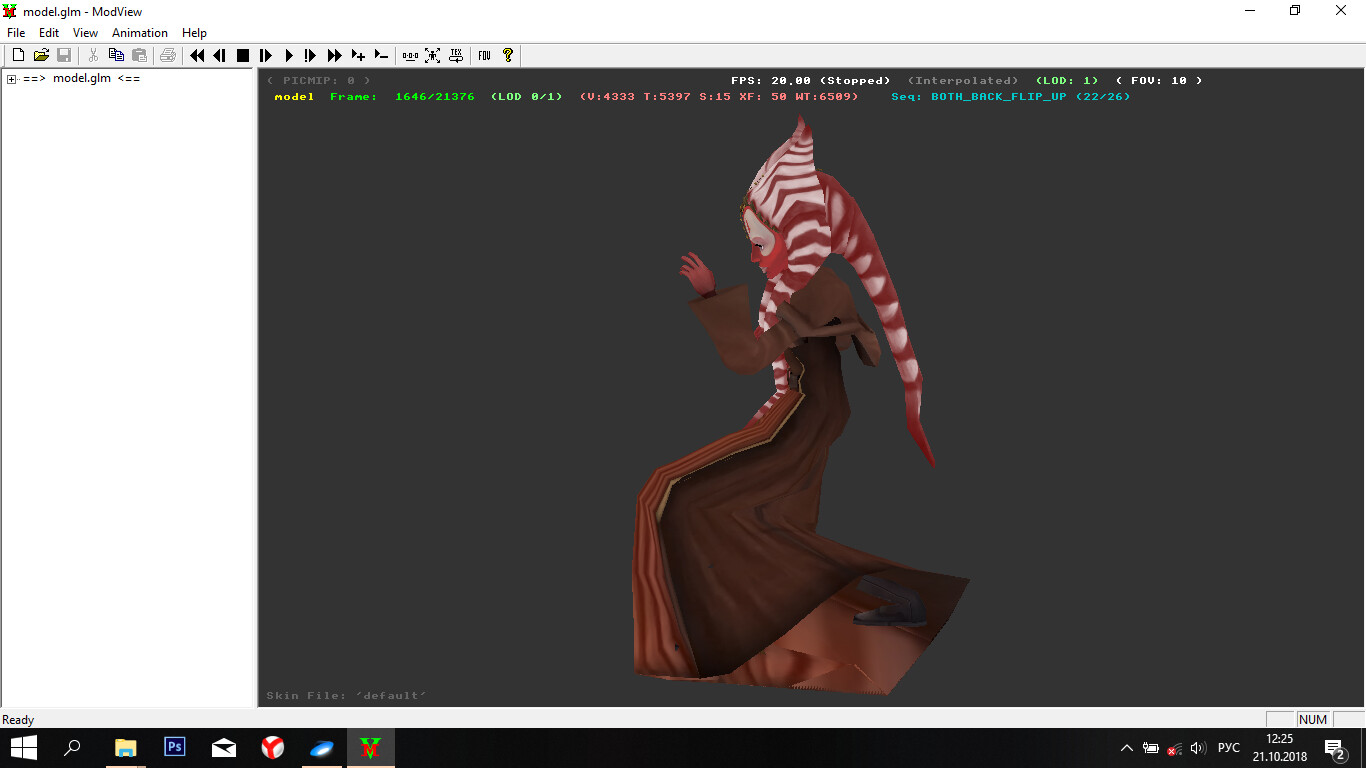This screenshot has width=1366, height=768.
Task: Open File Explorer from taskbar
Action: [125, 748]
